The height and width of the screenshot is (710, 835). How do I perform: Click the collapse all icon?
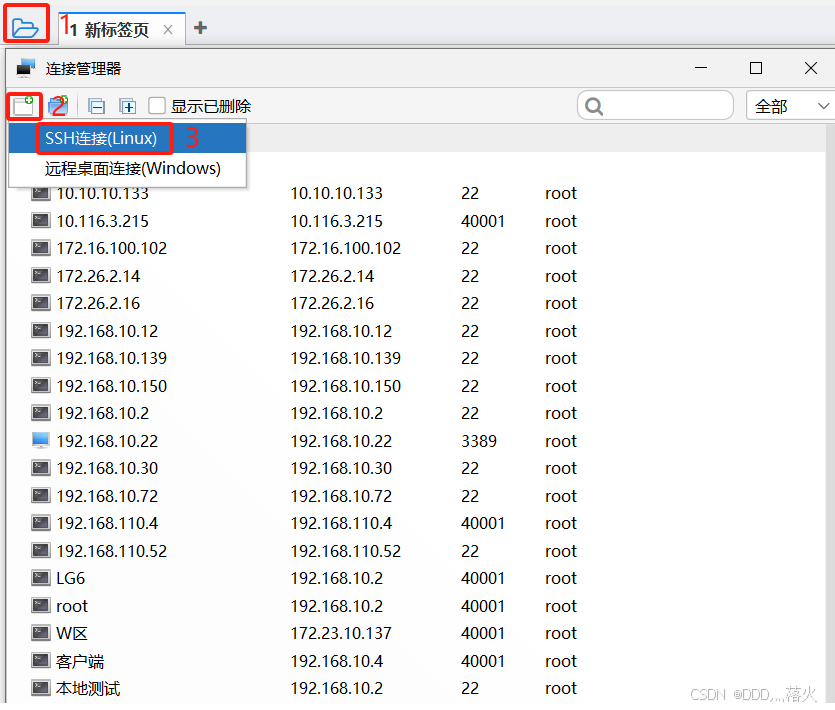96,106
